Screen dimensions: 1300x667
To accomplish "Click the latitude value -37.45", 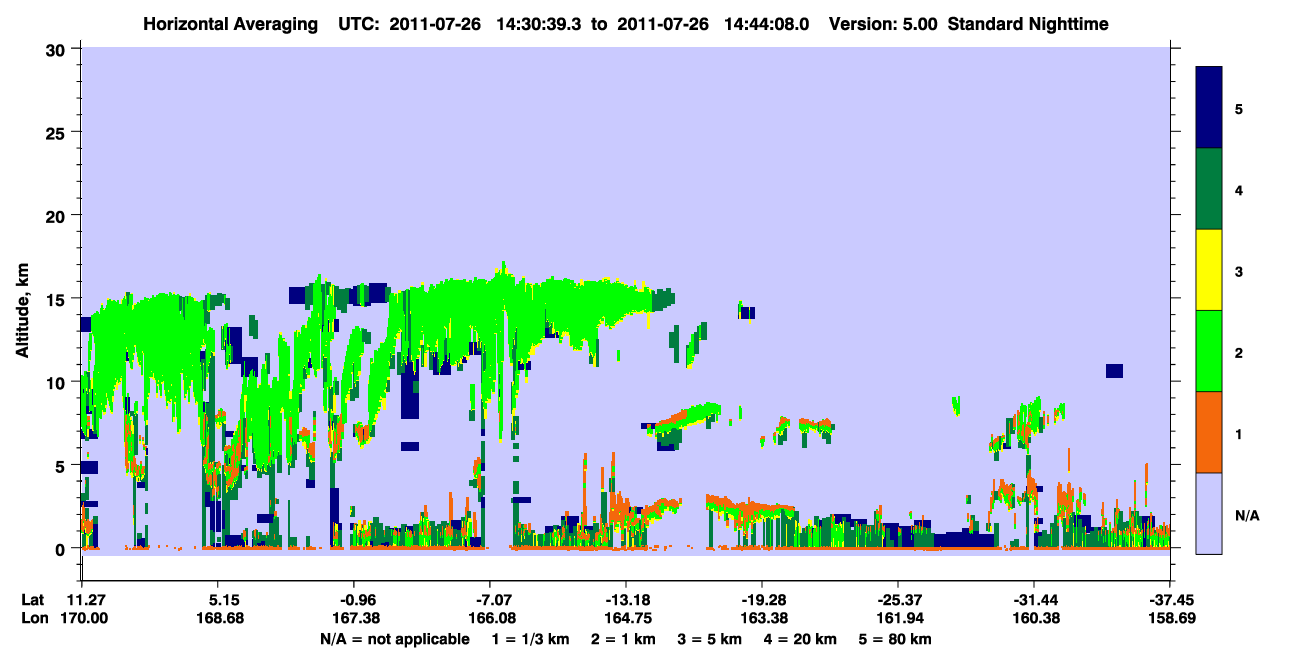I will [1170, 600].
